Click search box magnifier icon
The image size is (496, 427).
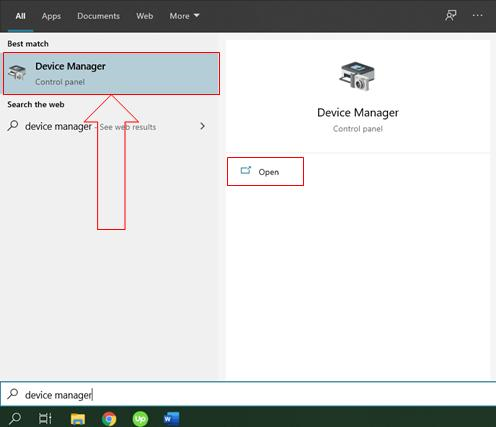13,394
